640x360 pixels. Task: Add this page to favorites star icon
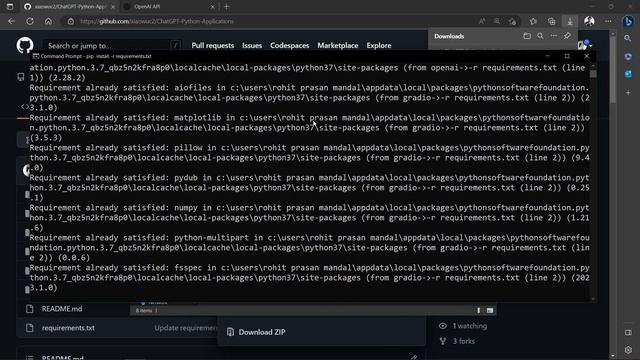513,21
